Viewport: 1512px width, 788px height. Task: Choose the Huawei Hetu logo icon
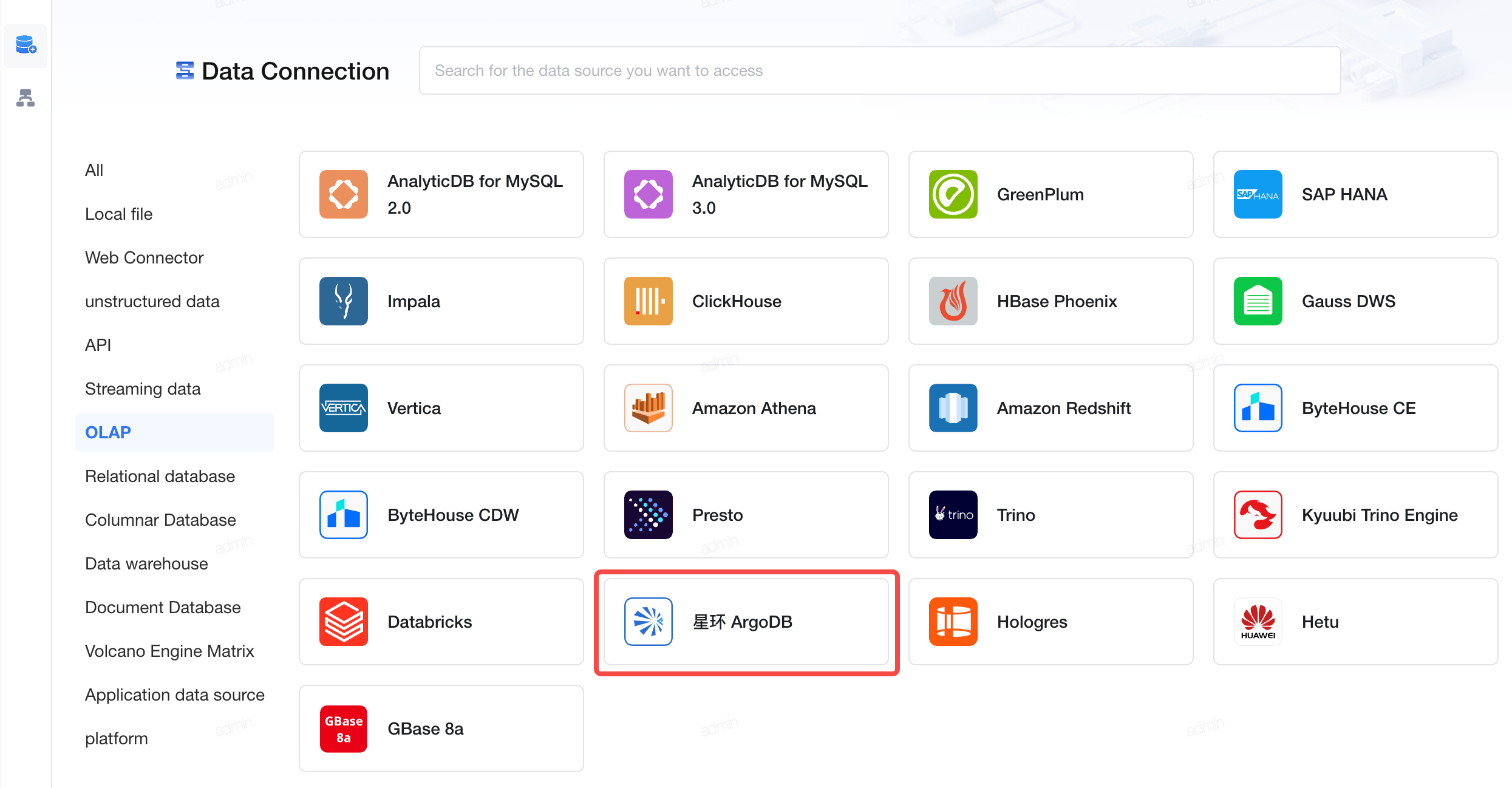click(1258, 622)
